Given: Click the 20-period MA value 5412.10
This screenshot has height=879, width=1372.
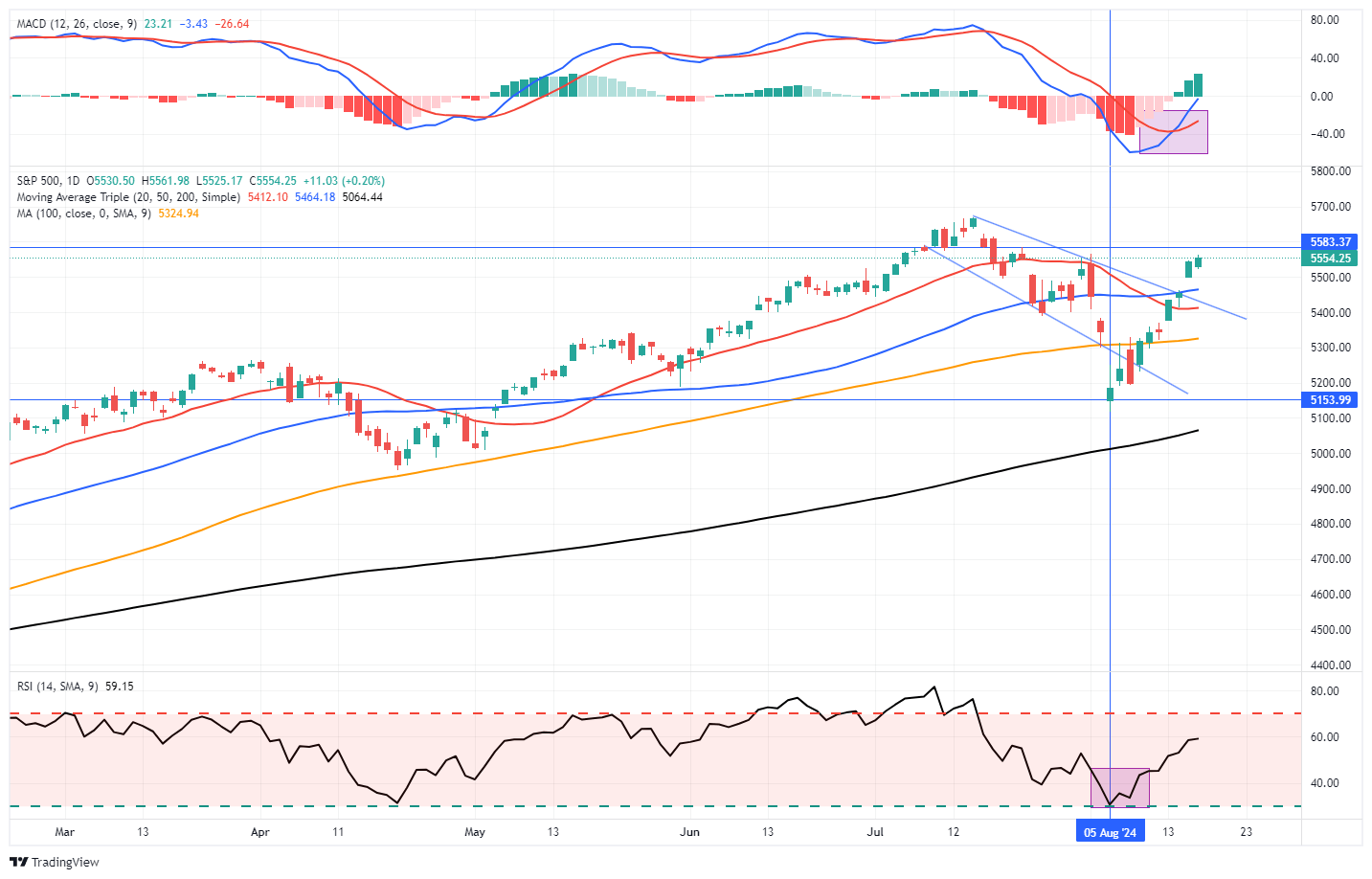Looking at the screenshot, I should [x=268, y=197].
